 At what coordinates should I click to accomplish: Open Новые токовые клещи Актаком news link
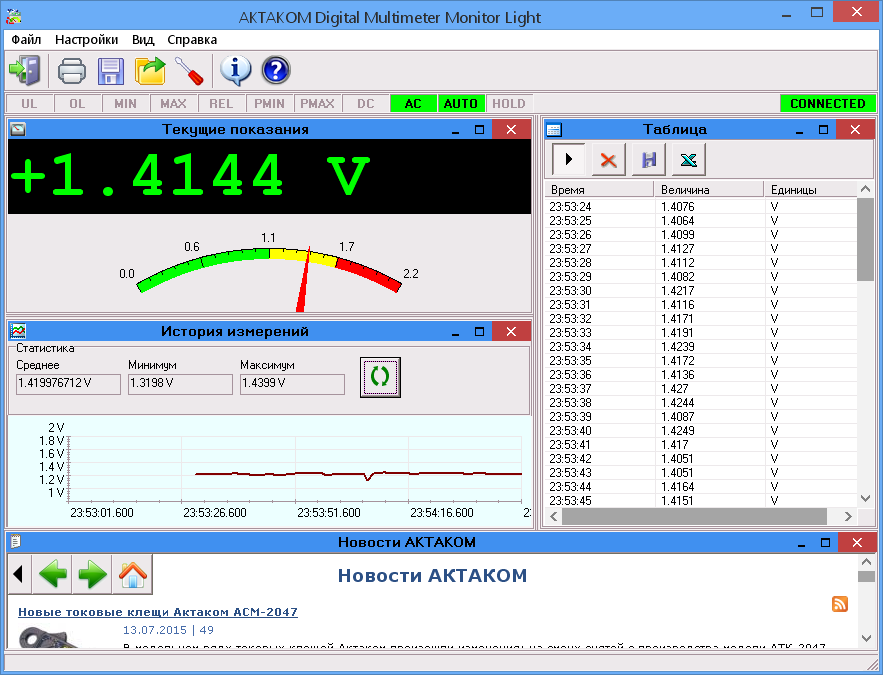click(x=158, y=612)
